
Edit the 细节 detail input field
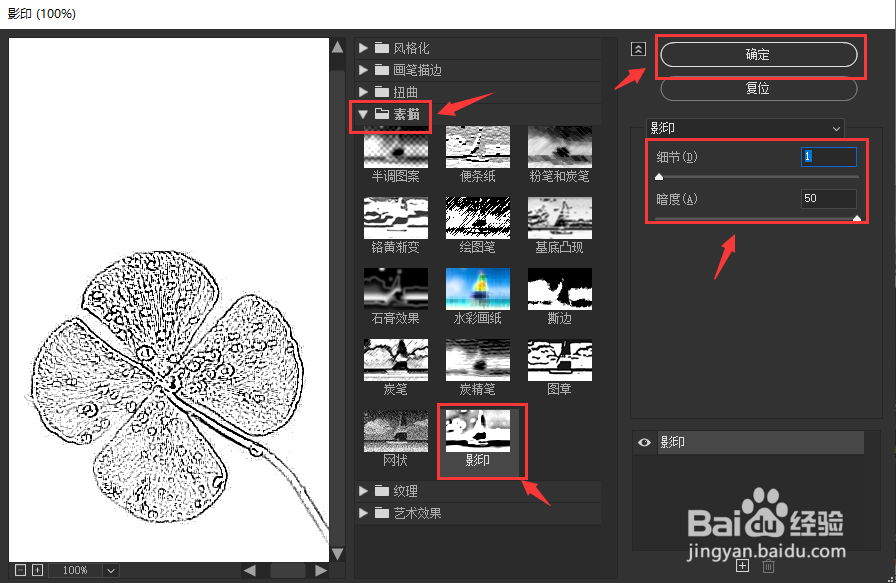pos(828,157)
